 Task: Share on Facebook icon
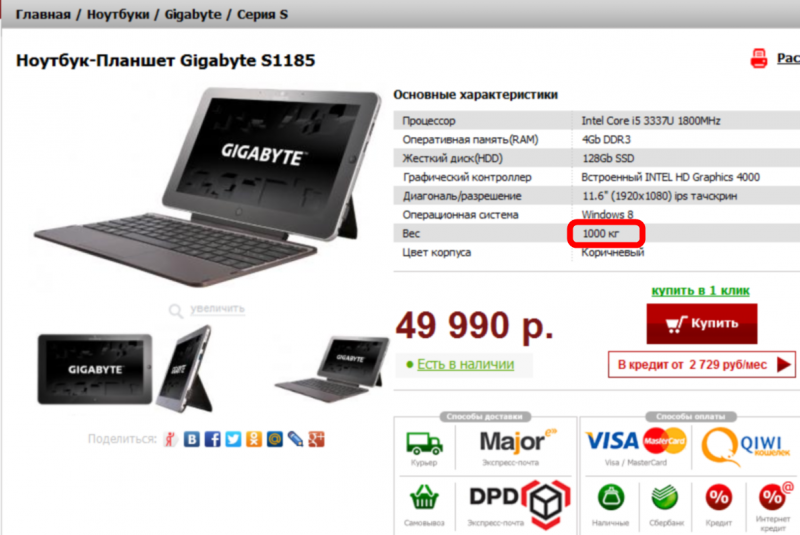[213, 439]
